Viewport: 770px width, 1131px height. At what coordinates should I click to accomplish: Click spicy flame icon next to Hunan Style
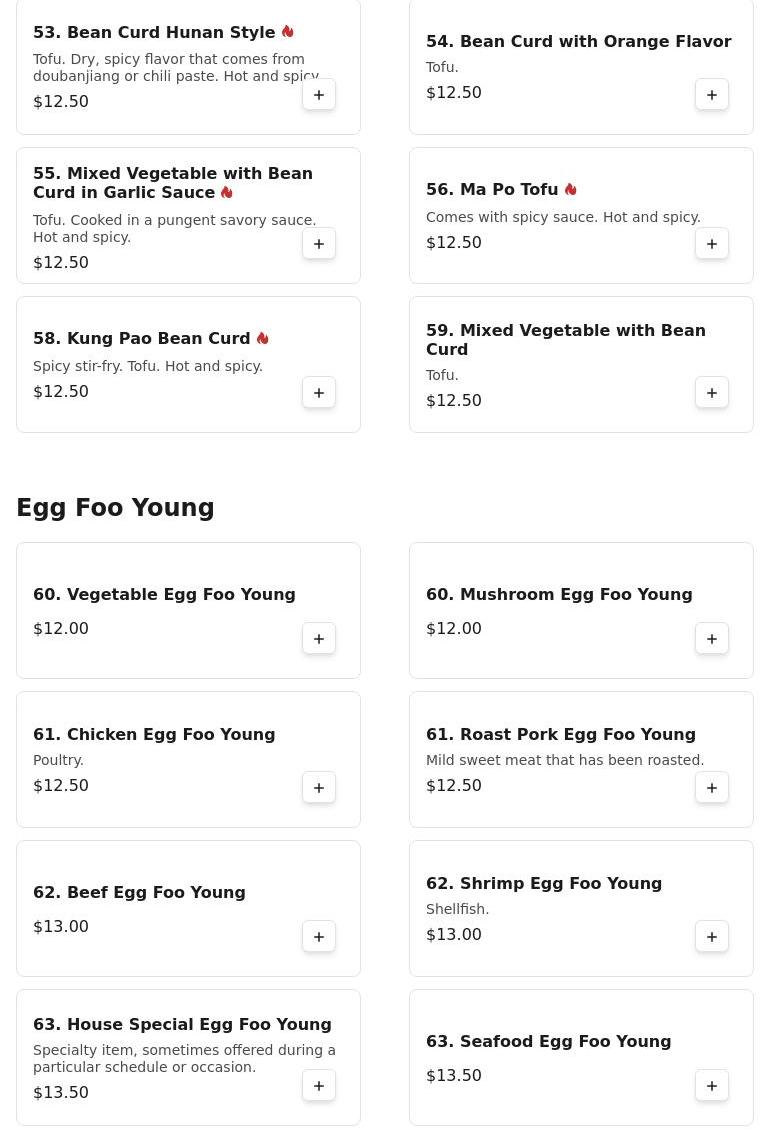click(288, 32)
